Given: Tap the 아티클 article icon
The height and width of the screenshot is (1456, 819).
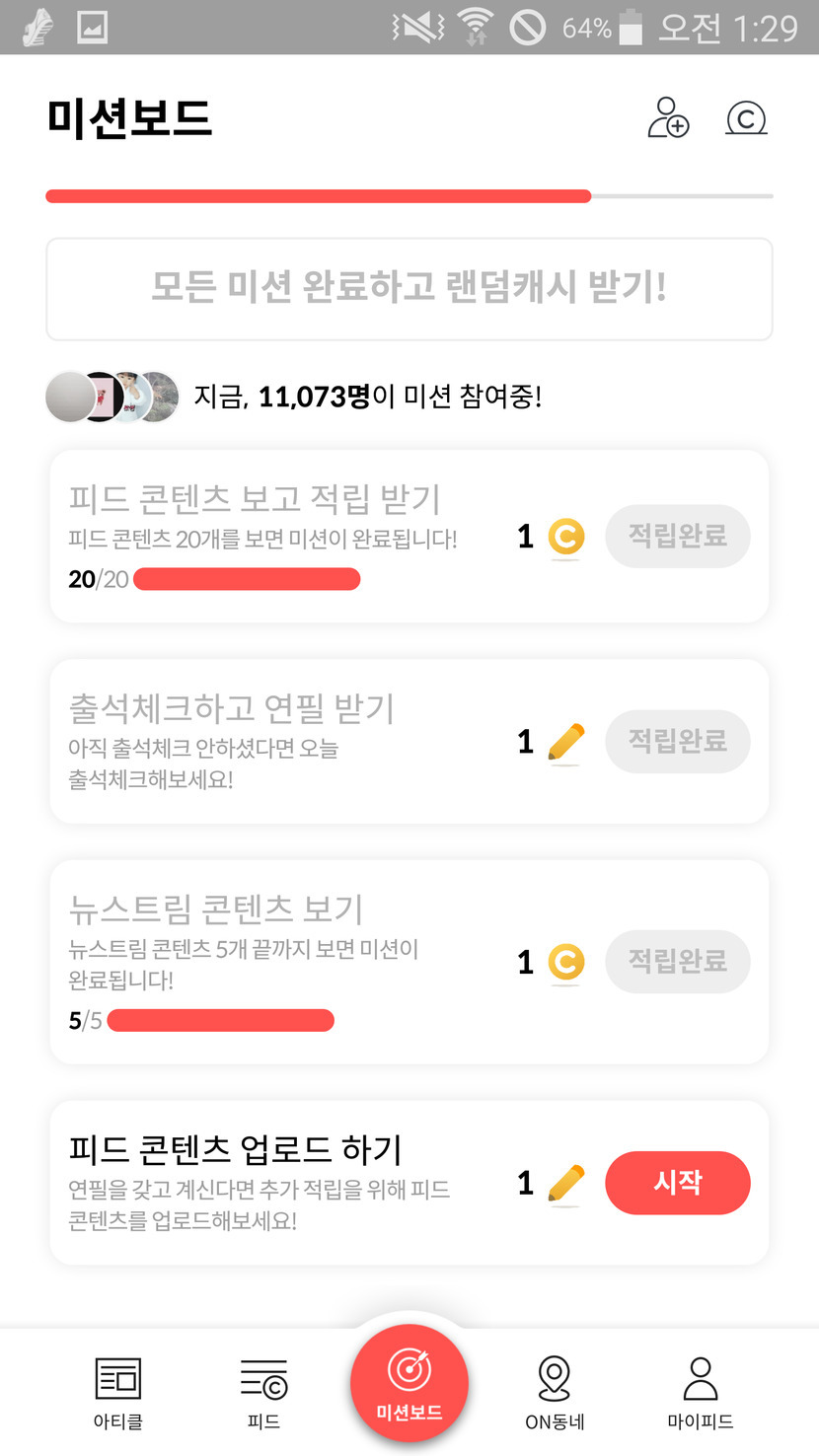Looking at the screenshot, I should coord(117,1378).
